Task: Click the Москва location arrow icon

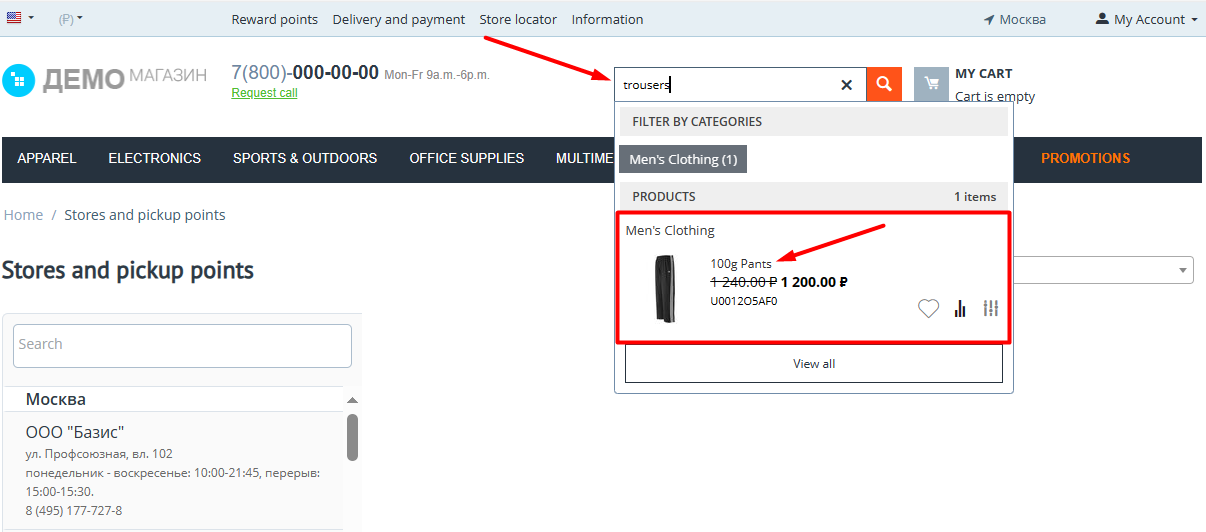Action: click(x=989, y=20)
